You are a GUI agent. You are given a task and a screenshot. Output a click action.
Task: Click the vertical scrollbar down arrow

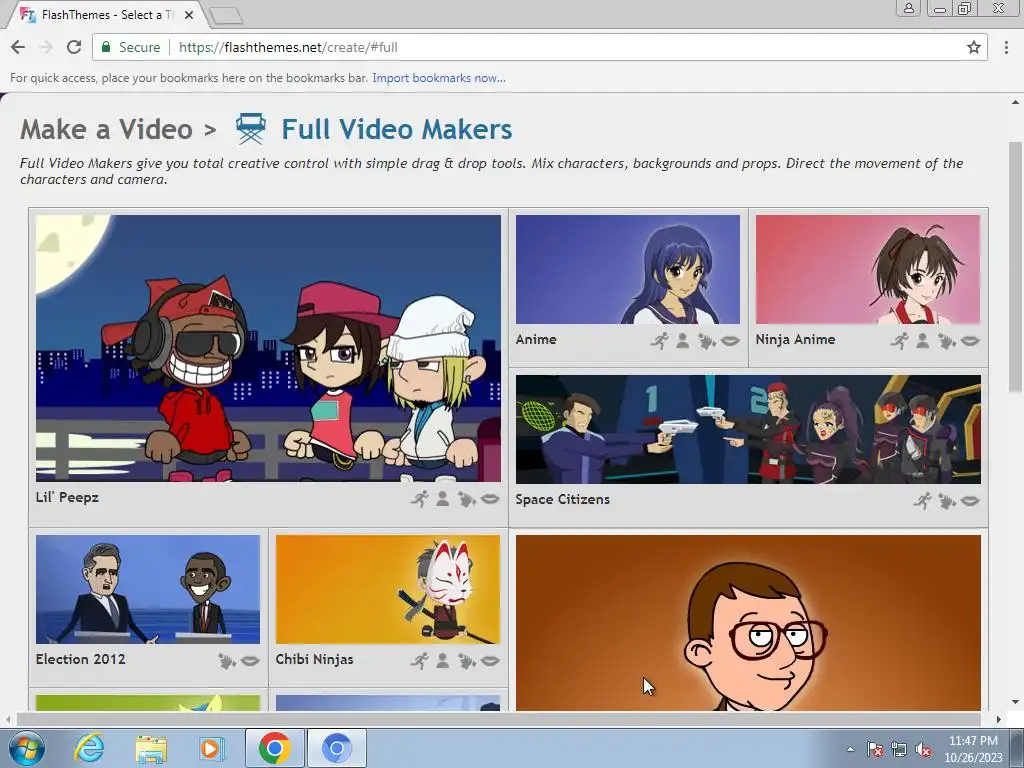pyautogui.click(x=1015, y=702)
